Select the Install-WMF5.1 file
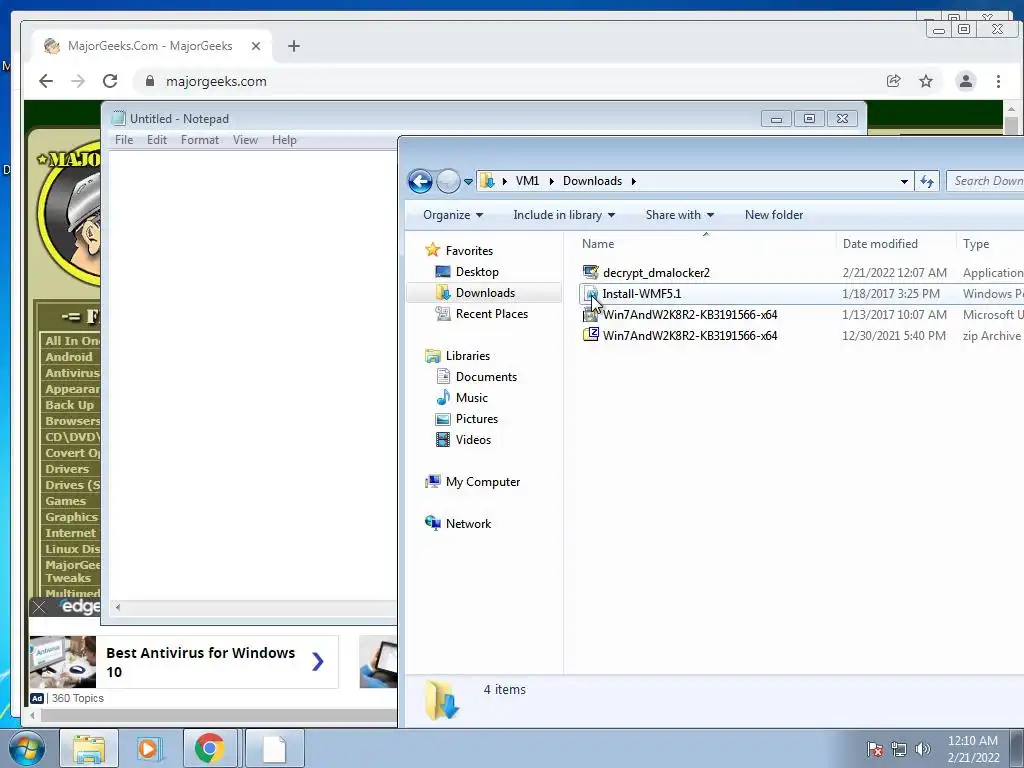This screenshot has height=768, width=1024. click(x=641, y=294)
